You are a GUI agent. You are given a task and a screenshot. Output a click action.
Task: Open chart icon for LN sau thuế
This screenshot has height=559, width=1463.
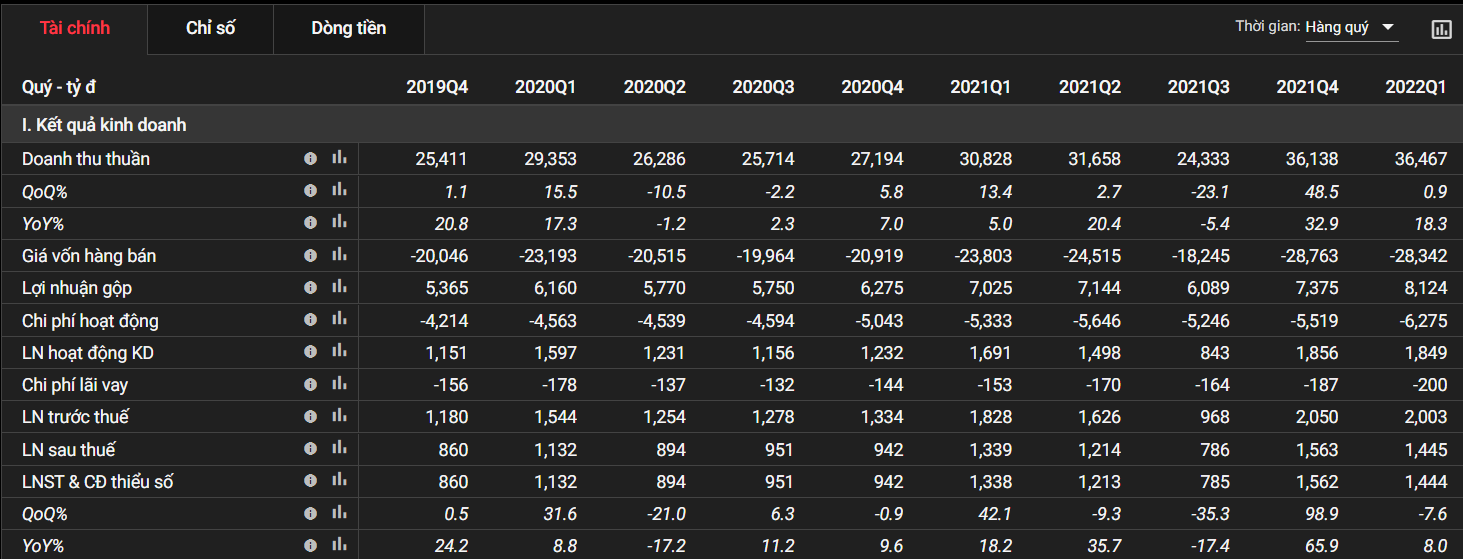click(x=340, y=450)
